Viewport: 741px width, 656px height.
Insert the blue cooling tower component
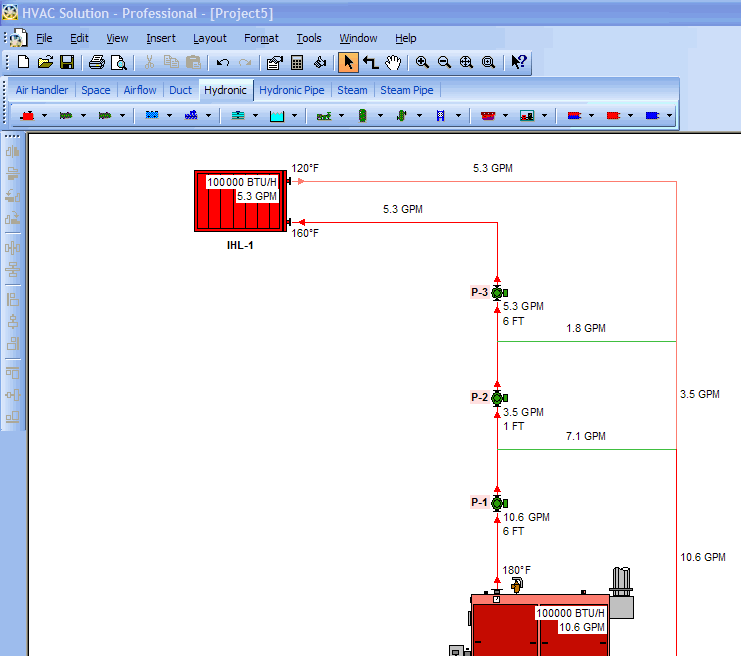click(x=191, y=115)
